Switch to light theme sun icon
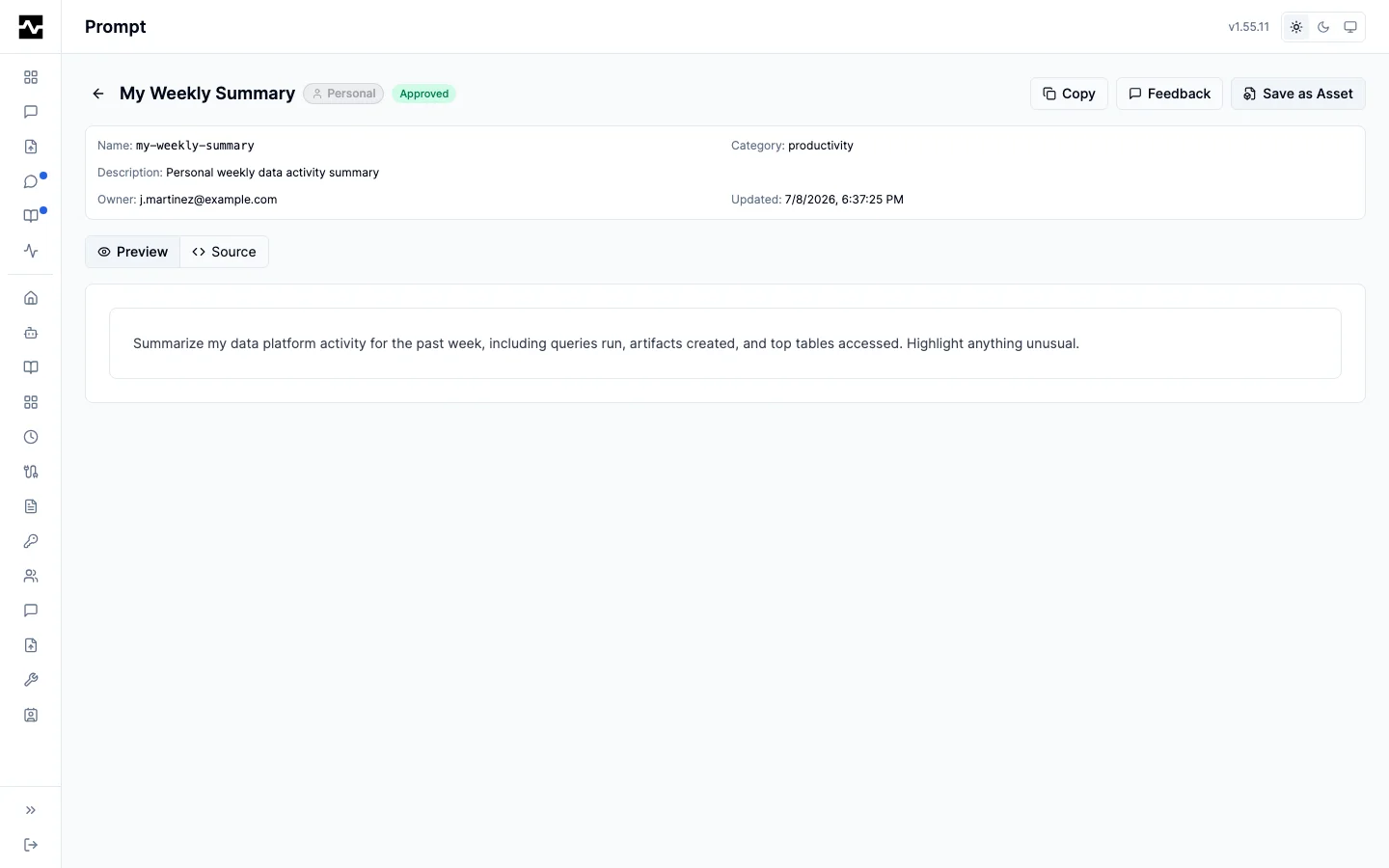Screen dimensions: 1389x868 pos(1296,27)
